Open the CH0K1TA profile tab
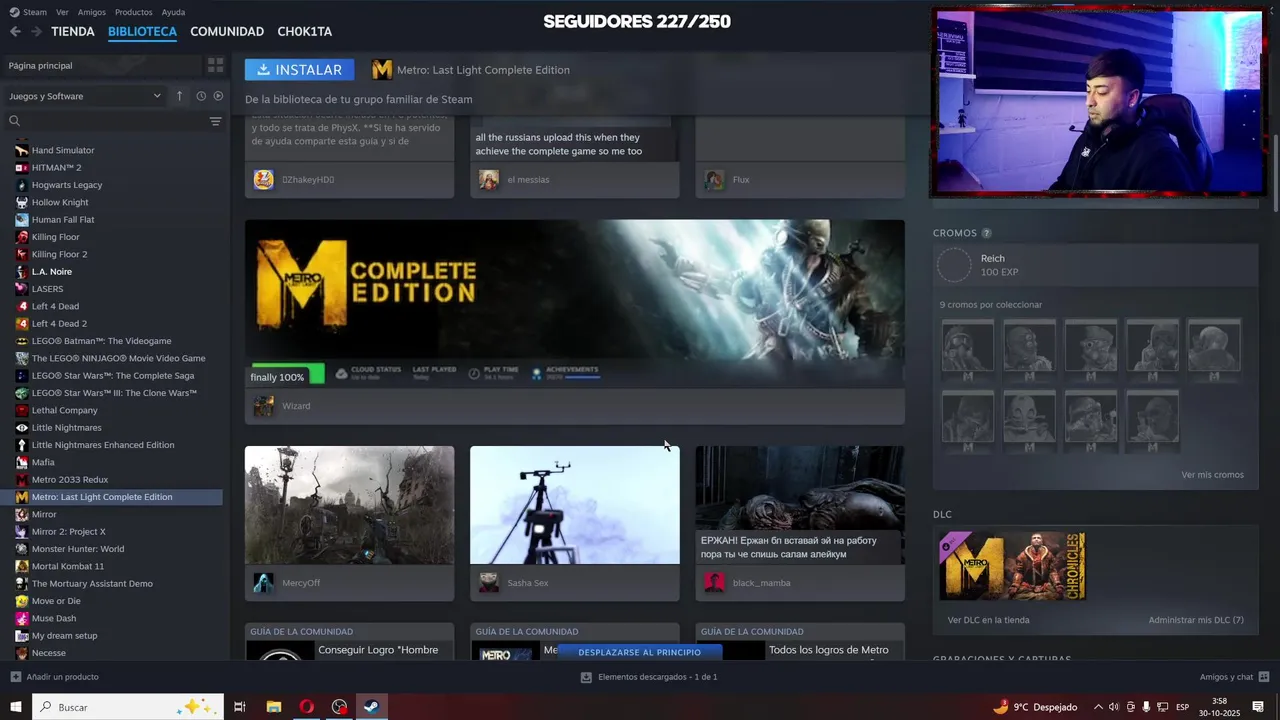This screenshot has width=1280, height=720. (304, 32)
